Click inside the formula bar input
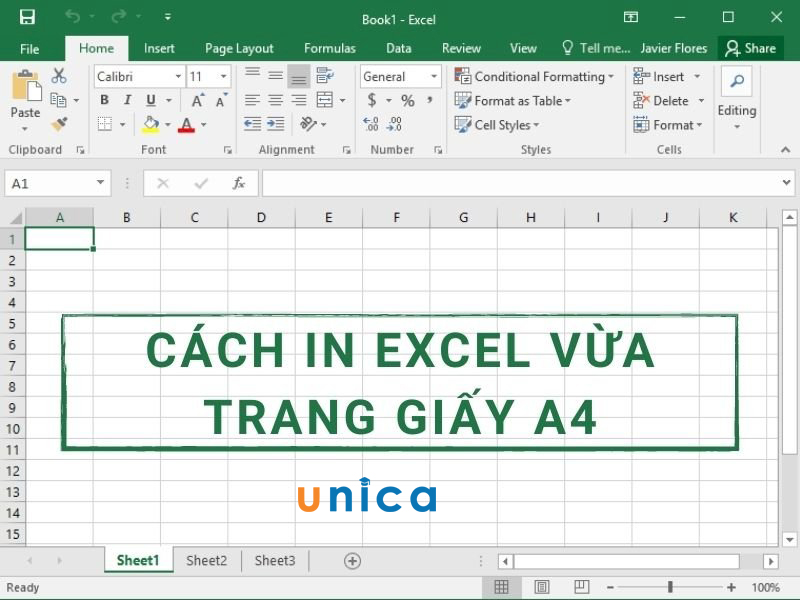 [x=520, y=183]
